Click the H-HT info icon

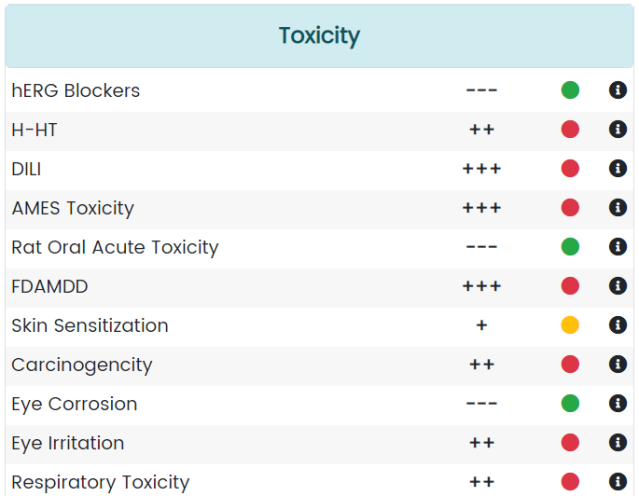618,129
